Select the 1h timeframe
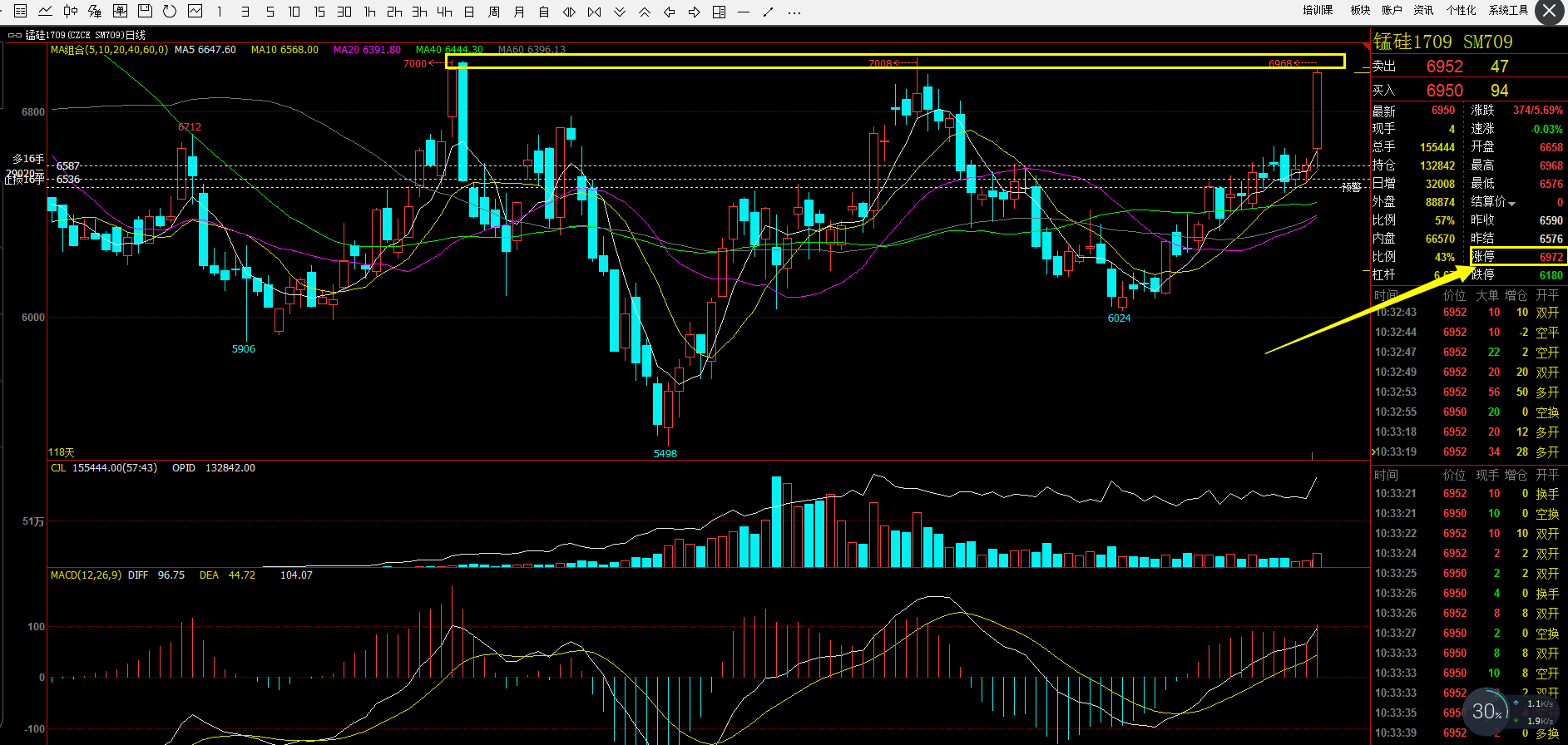 point(369,12)
